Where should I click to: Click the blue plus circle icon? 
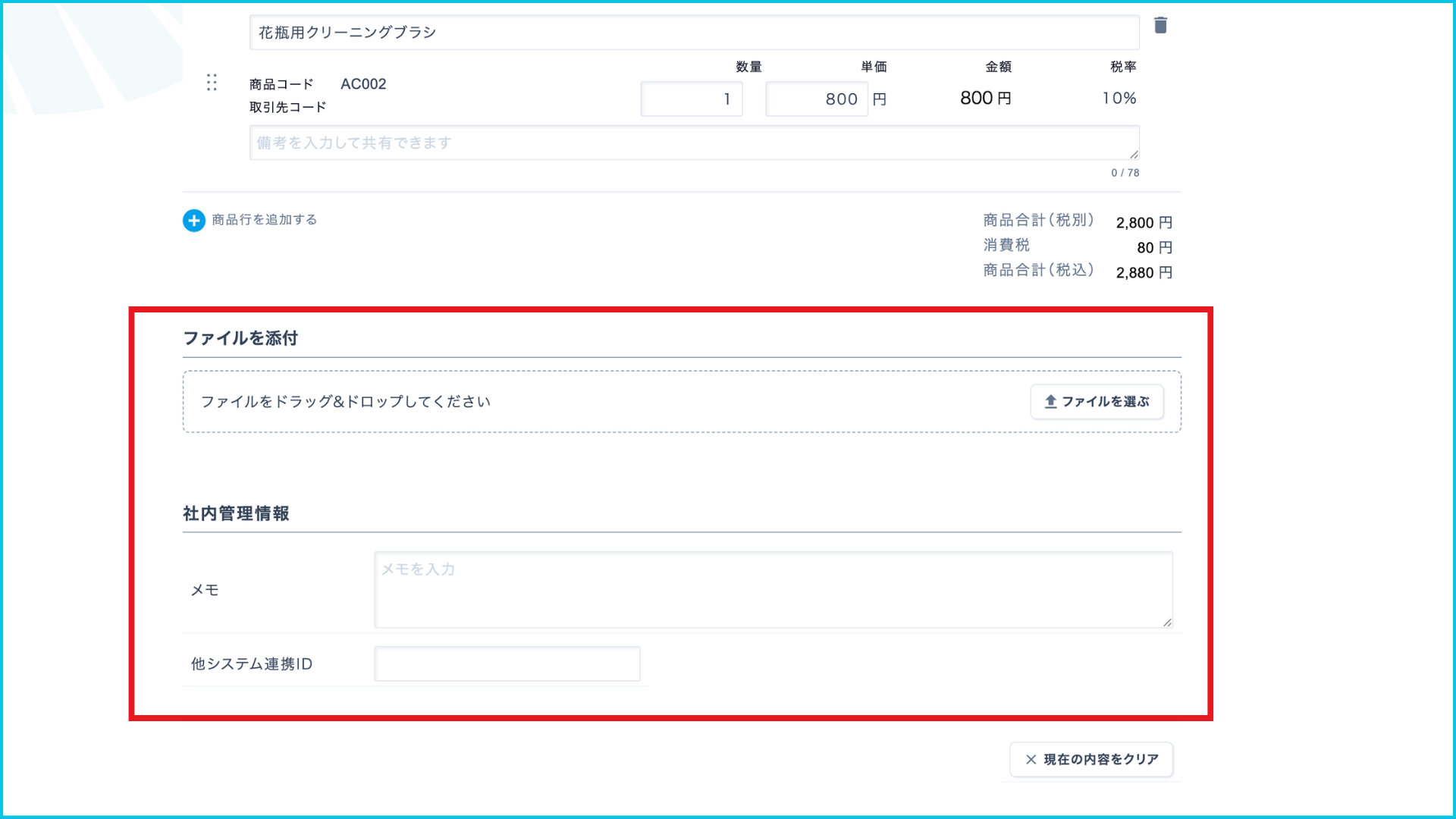pos(194,221)
